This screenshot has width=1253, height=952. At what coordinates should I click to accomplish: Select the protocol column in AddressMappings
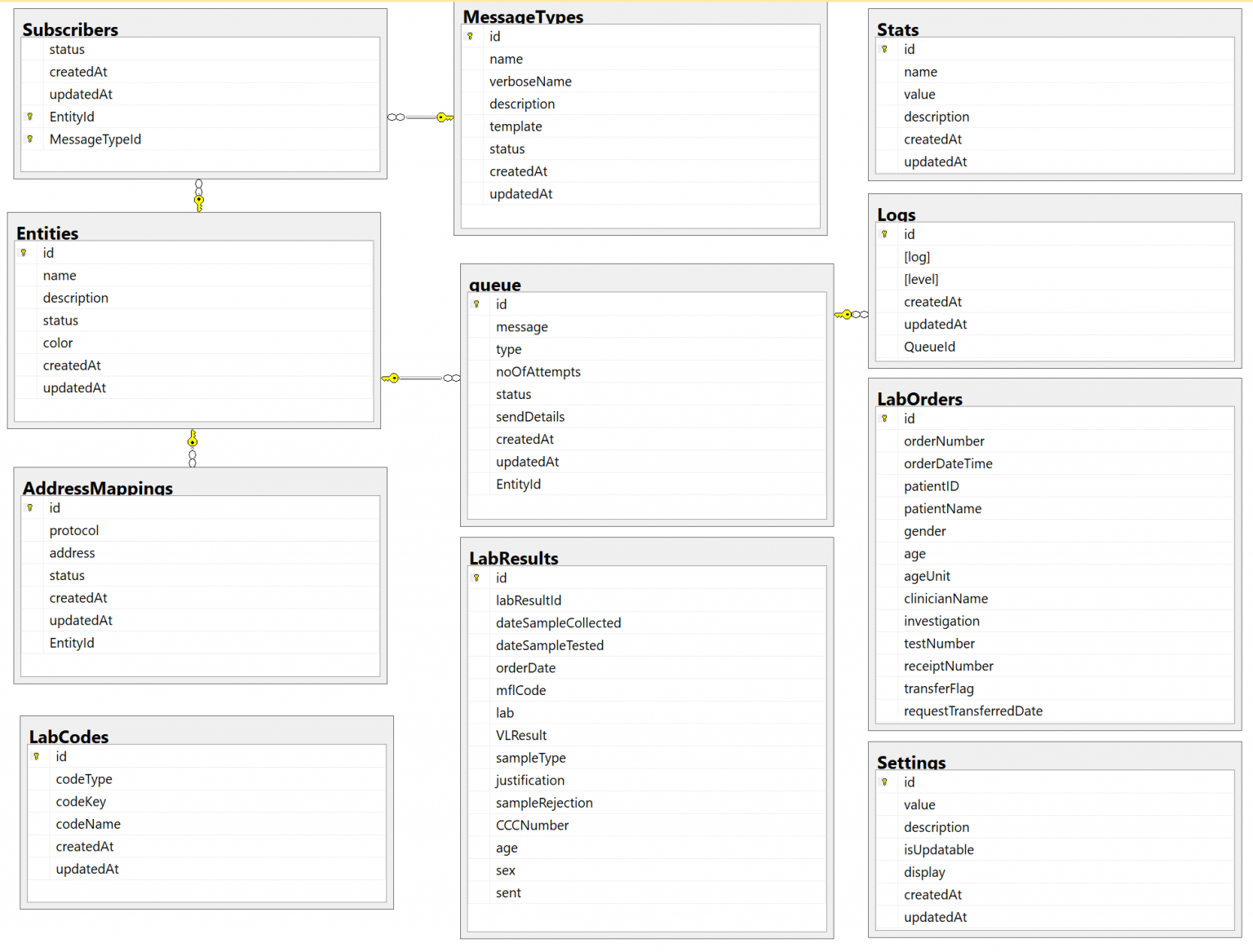pos(201,531)
